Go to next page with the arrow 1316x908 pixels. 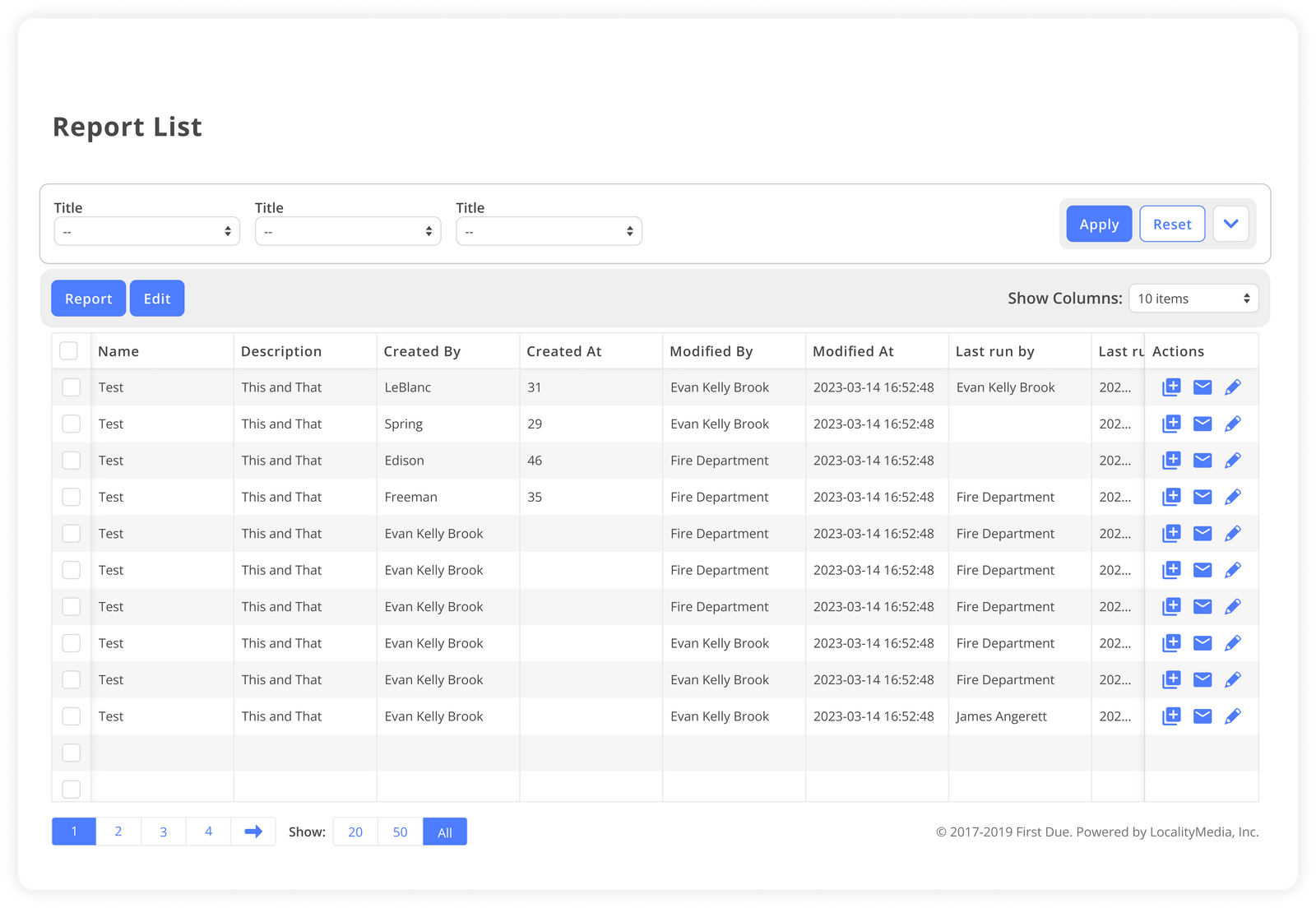click(253, 832)
